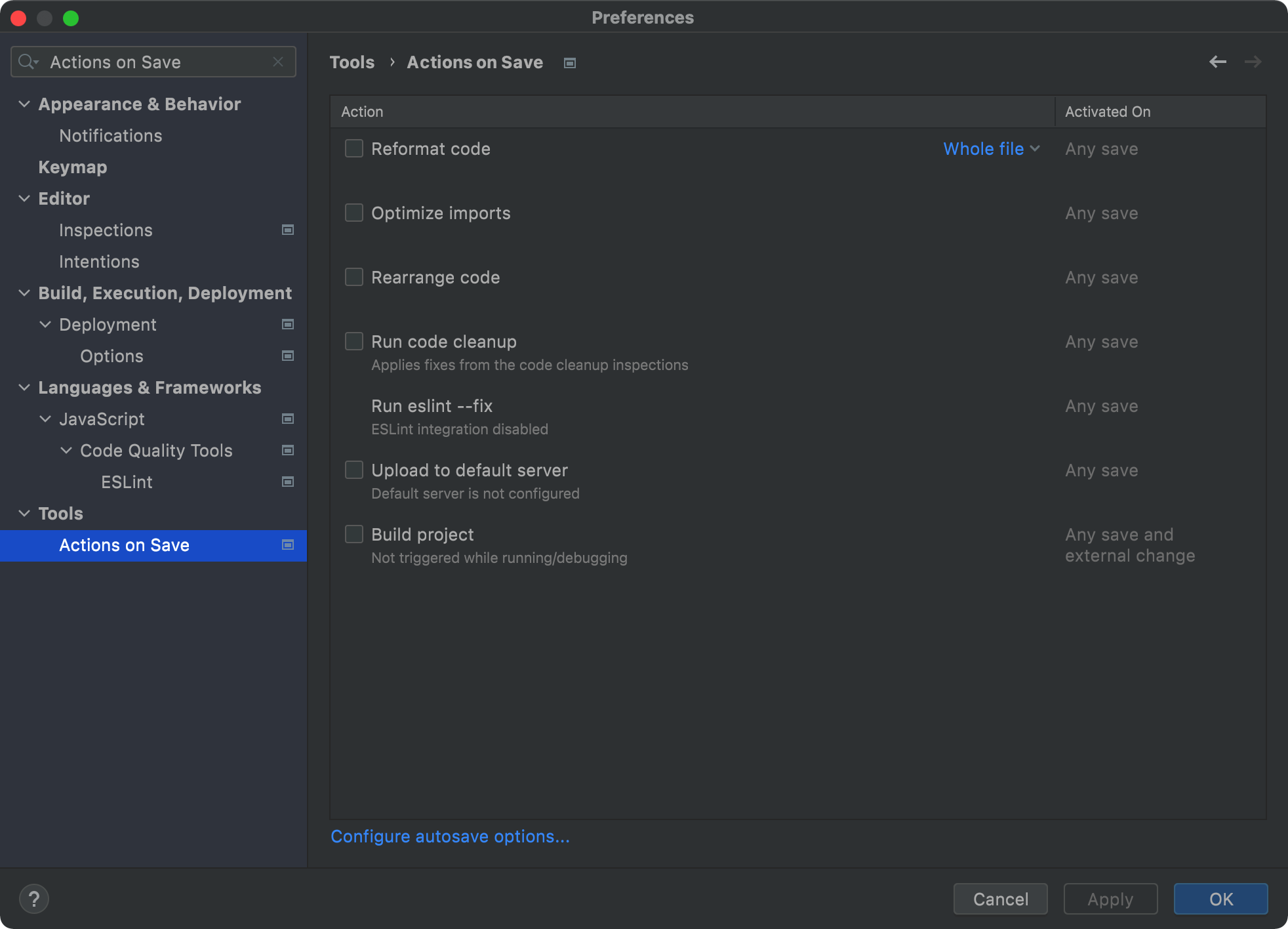Image resolution: width=1288 pixels, height=929 pixels.
Task: Click project icon beside ESLint row
Action: point(287,482)
